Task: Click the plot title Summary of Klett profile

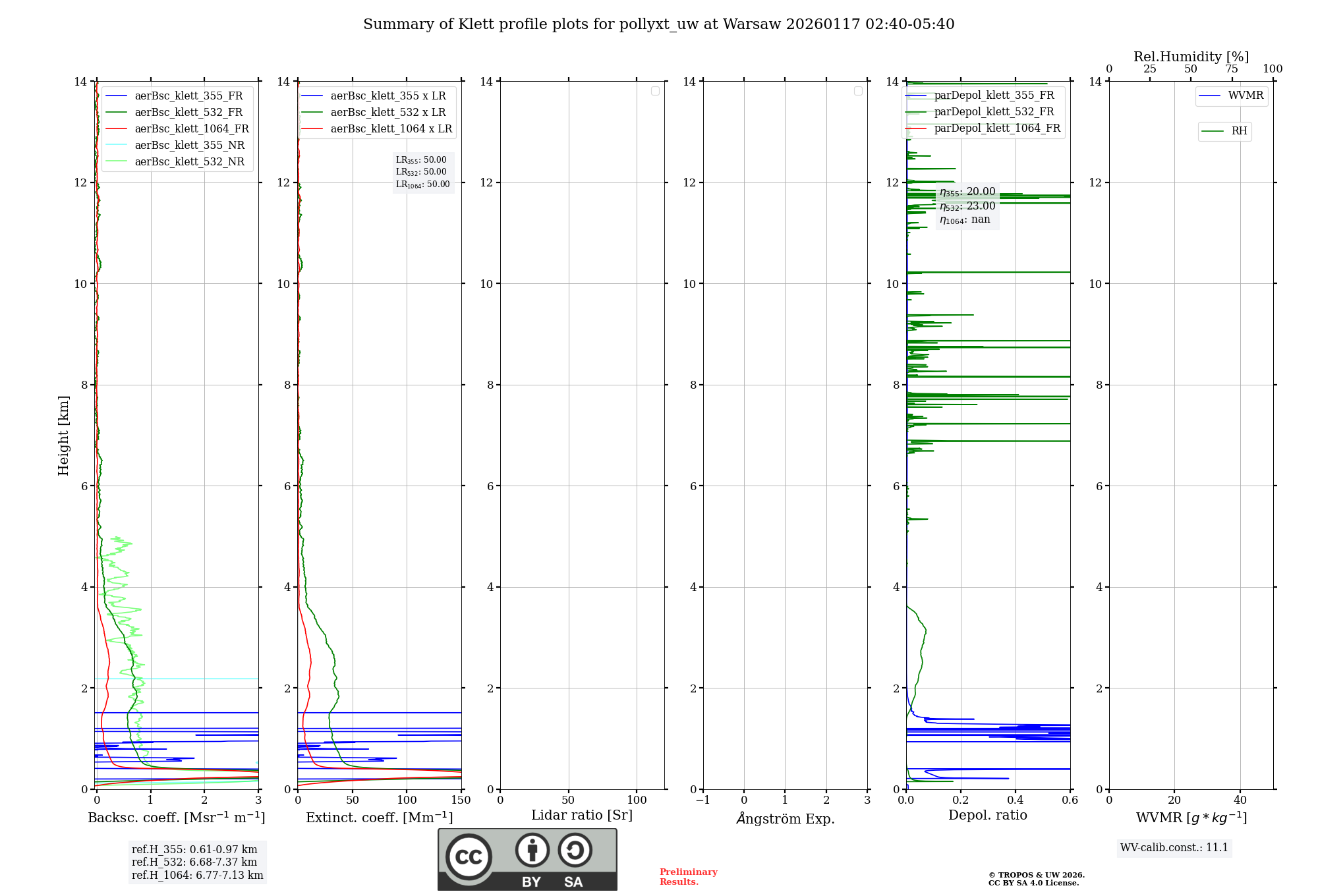Action: 658,24
